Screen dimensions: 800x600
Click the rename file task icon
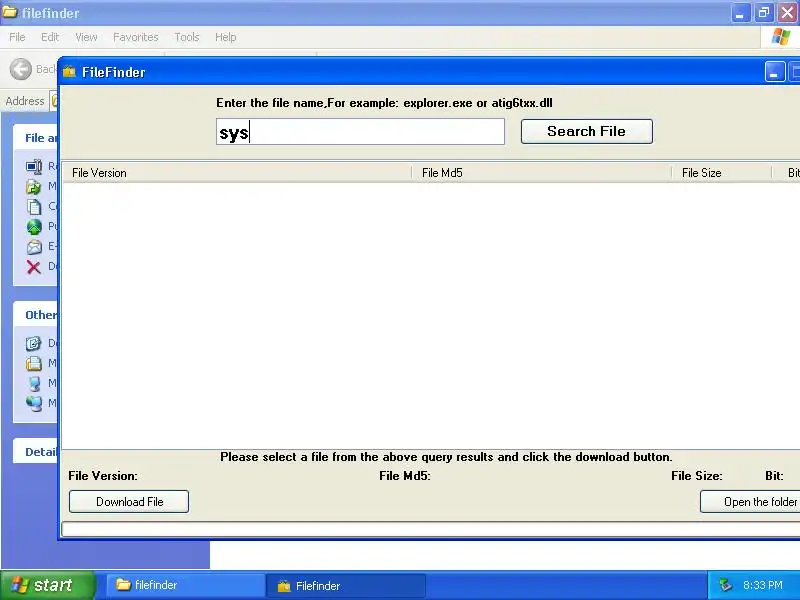[34, 166]
